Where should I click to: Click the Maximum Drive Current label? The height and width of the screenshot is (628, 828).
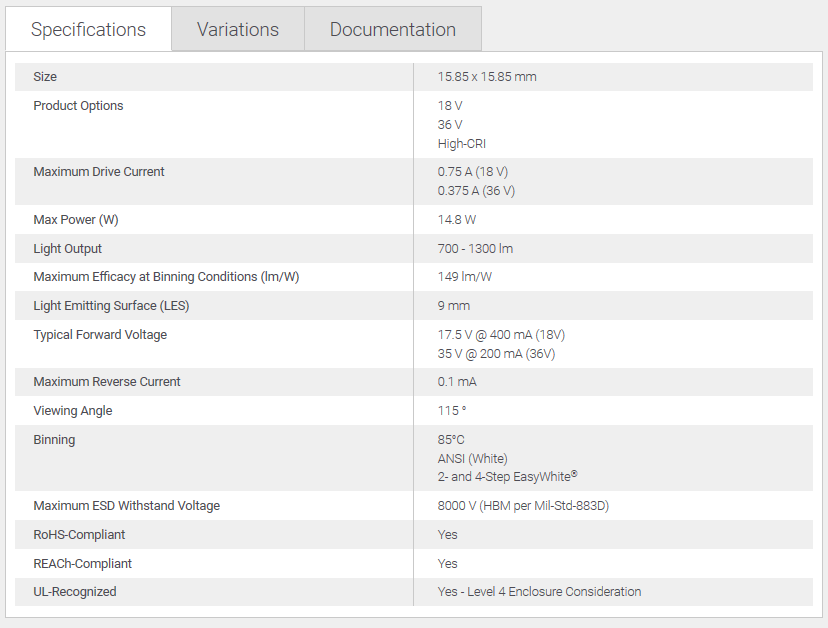pos(99,172)
